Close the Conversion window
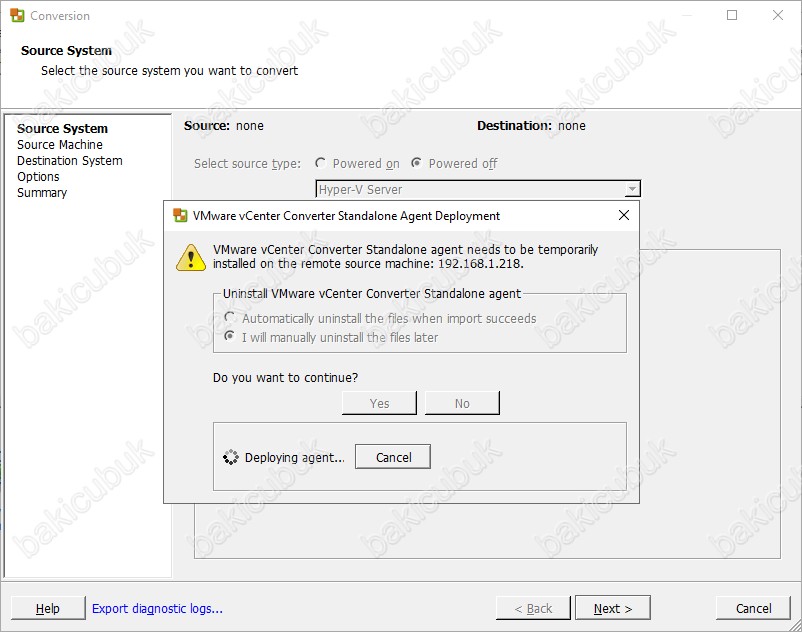 click(x=777, y=15)
